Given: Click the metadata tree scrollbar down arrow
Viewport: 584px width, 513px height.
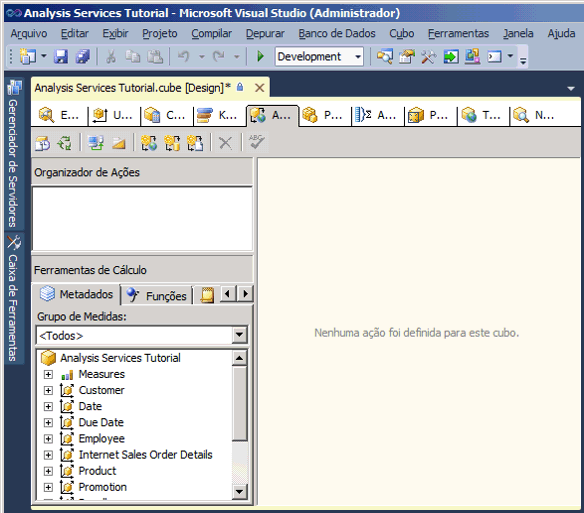Looking at the screenshot, I should coord(239,491).
